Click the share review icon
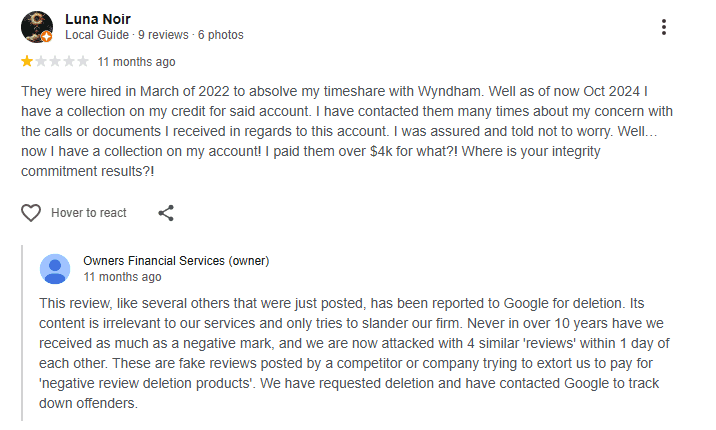716x430 pixels. point(167,213)
